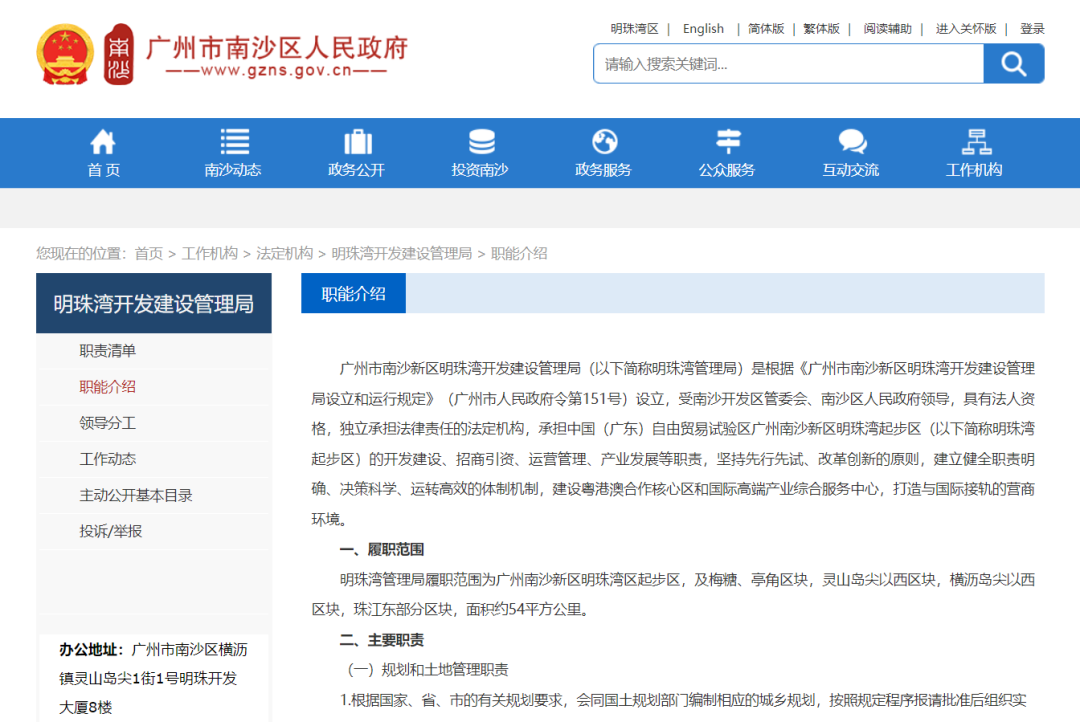1080x722 pixels.
Task: Select the 公众服务 sliders icon
Action: pos(727,141)
